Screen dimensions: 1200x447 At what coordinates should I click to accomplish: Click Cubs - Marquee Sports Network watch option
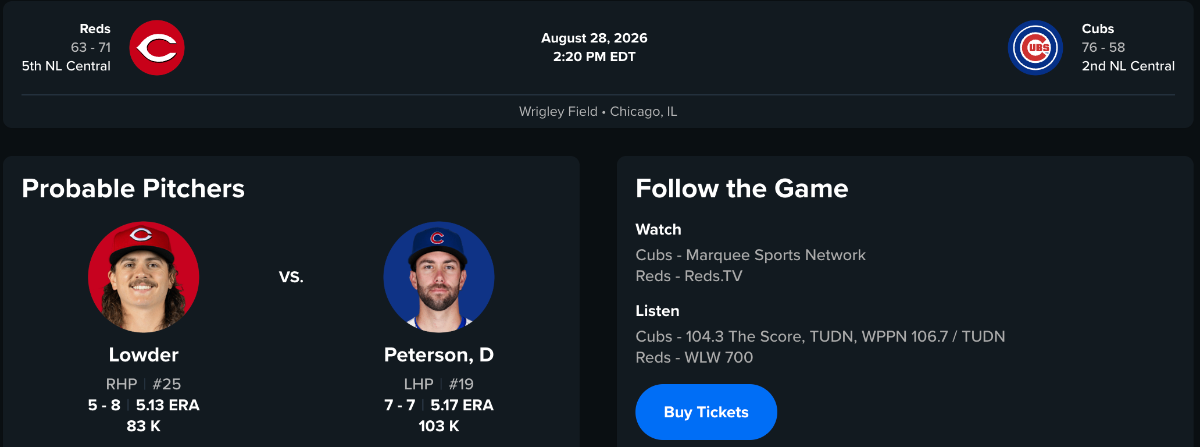pos(751,255)
